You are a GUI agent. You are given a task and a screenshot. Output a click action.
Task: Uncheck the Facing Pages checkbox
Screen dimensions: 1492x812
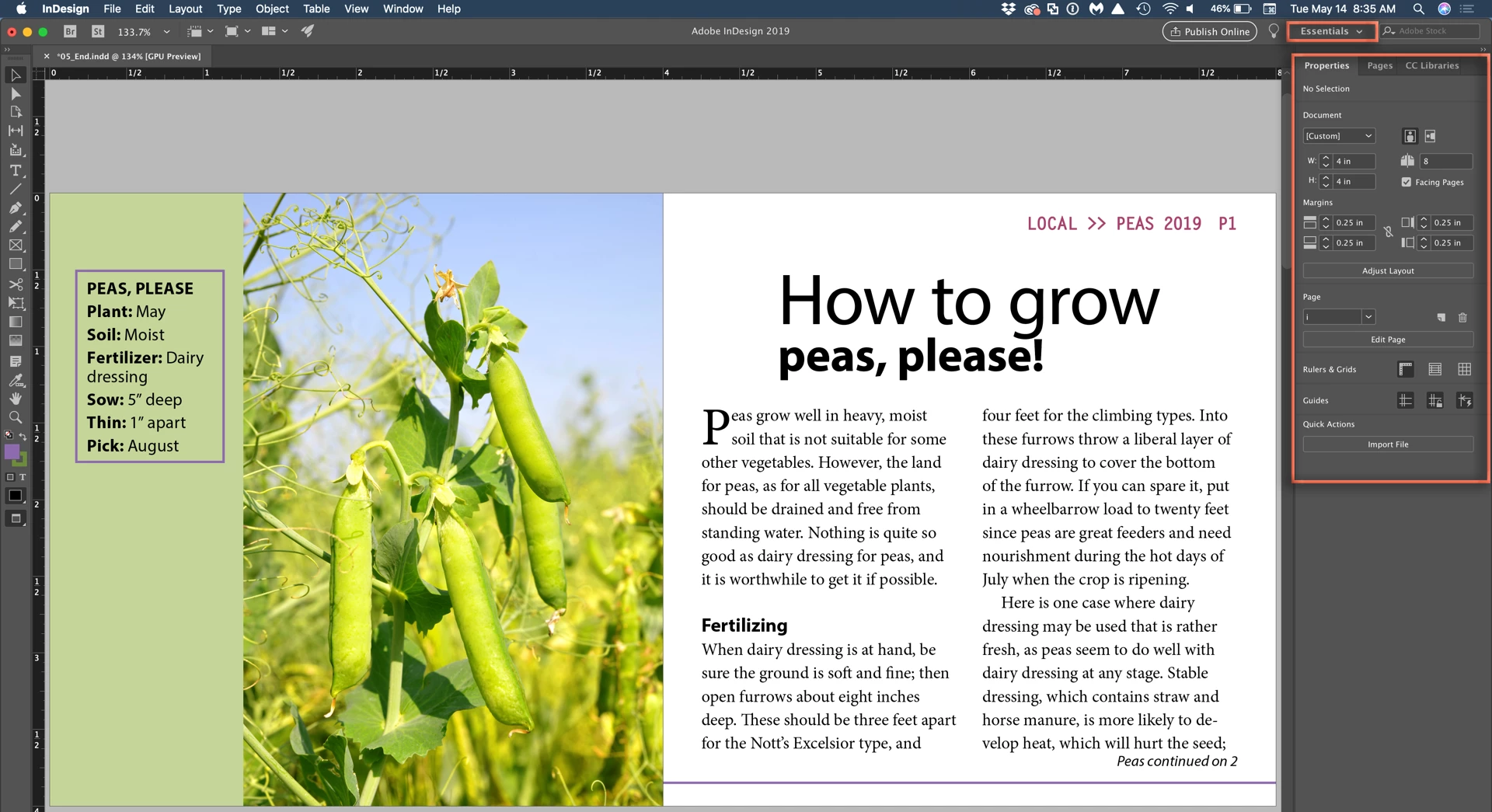click(x=1406, y=182)
